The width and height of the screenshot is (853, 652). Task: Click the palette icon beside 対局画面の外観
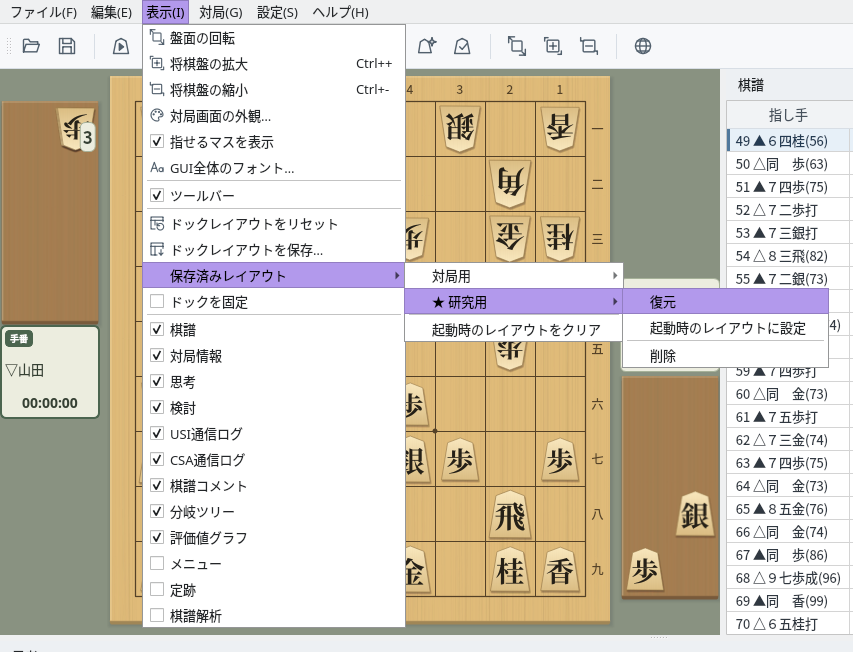click(157, 115)
